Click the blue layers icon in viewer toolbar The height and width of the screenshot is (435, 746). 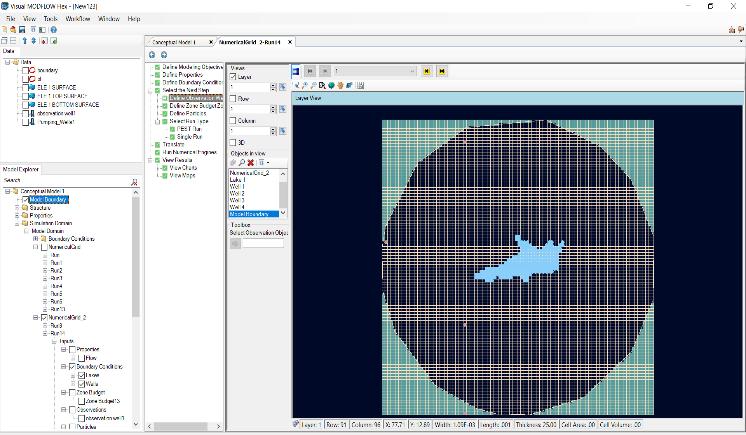[350, 86]
